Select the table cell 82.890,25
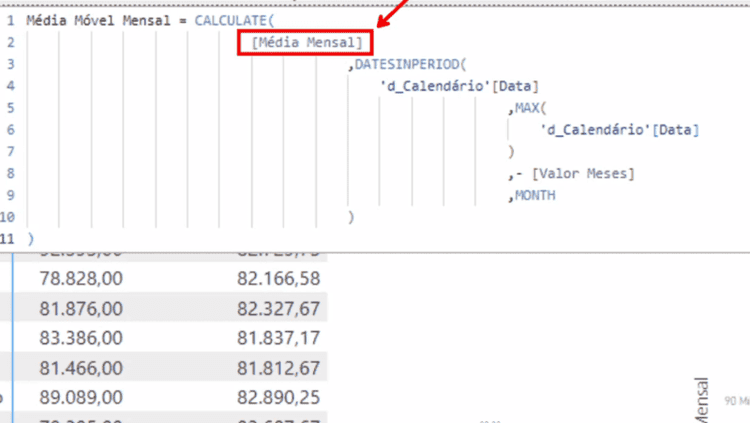Screen dimensions: 750x423 (278, 398)
